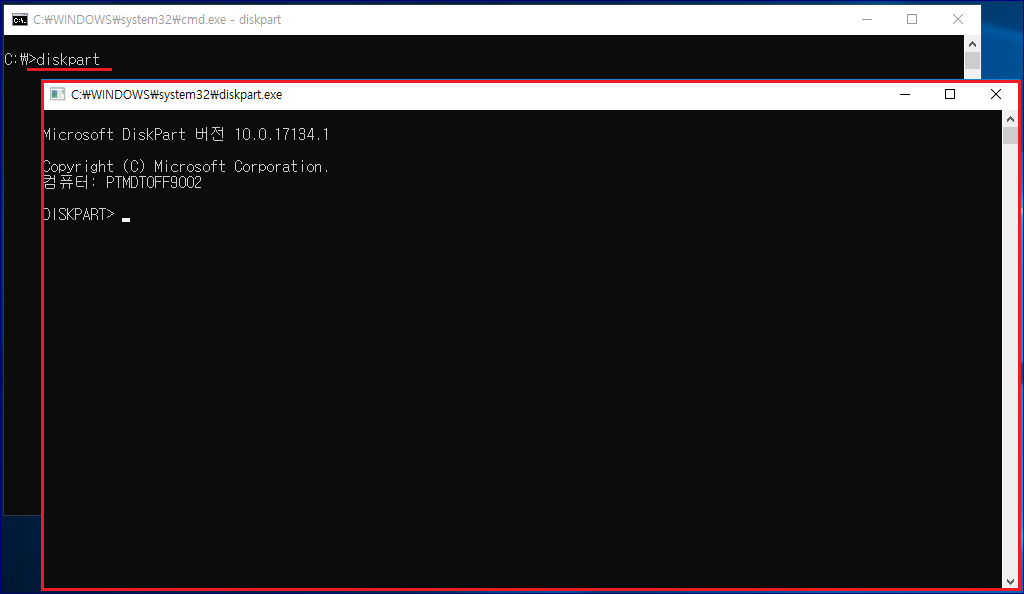Click the diskpart.exe window title bar icon
This screenshot has height=594, width=1024.
57,95
